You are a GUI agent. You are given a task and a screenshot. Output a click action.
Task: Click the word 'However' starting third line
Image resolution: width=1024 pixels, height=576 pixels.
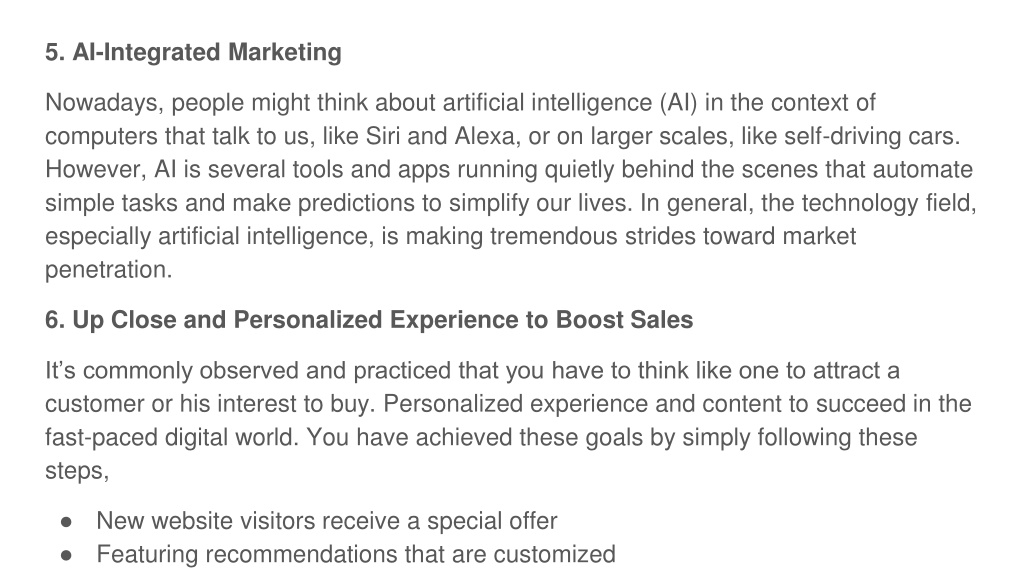pyautogui.click(x=93, y=169)
